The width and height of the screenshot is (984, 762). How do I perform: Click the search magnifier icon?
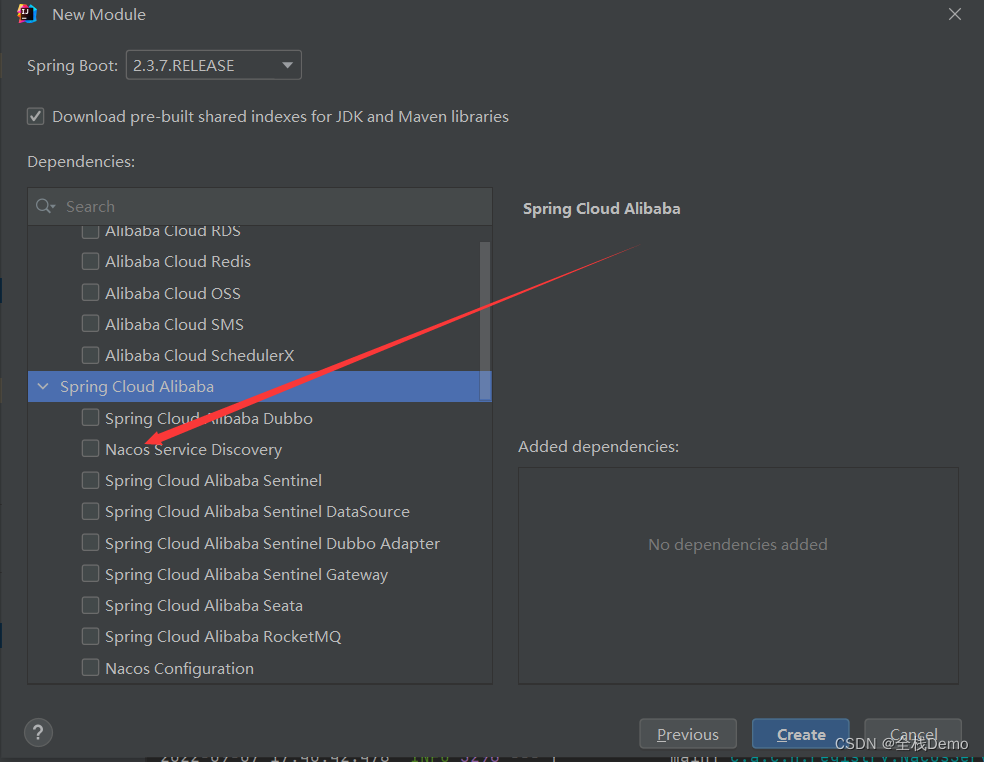45,206
